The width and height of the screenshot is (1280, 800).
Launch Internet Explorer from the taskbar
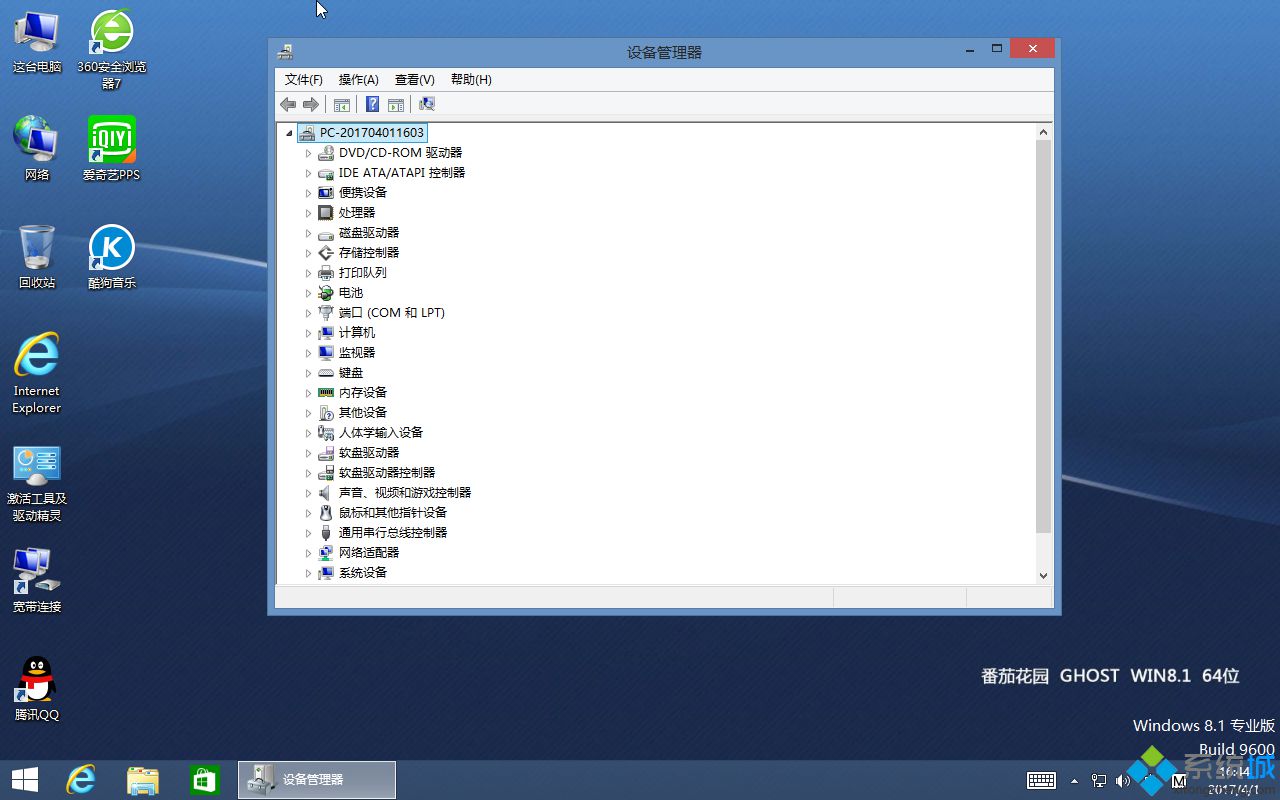[80, 780]
